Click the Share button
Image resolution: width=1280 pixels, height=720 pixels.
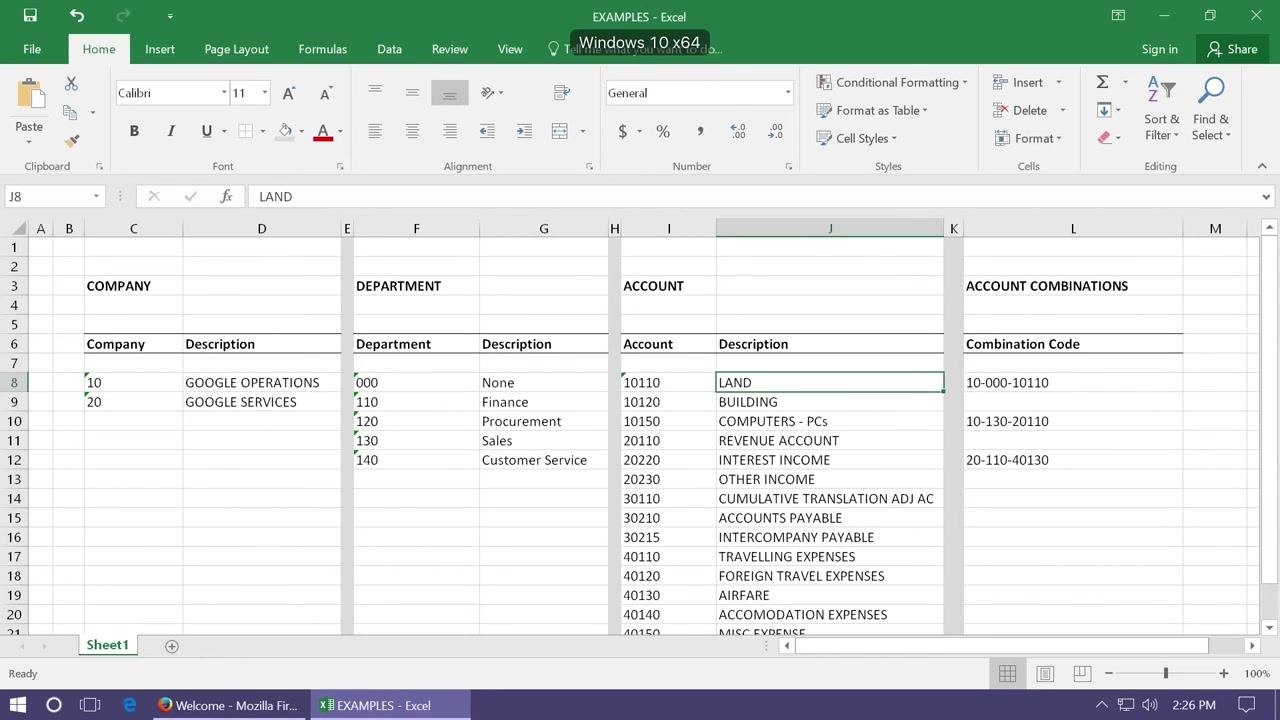pos(1232,49)
